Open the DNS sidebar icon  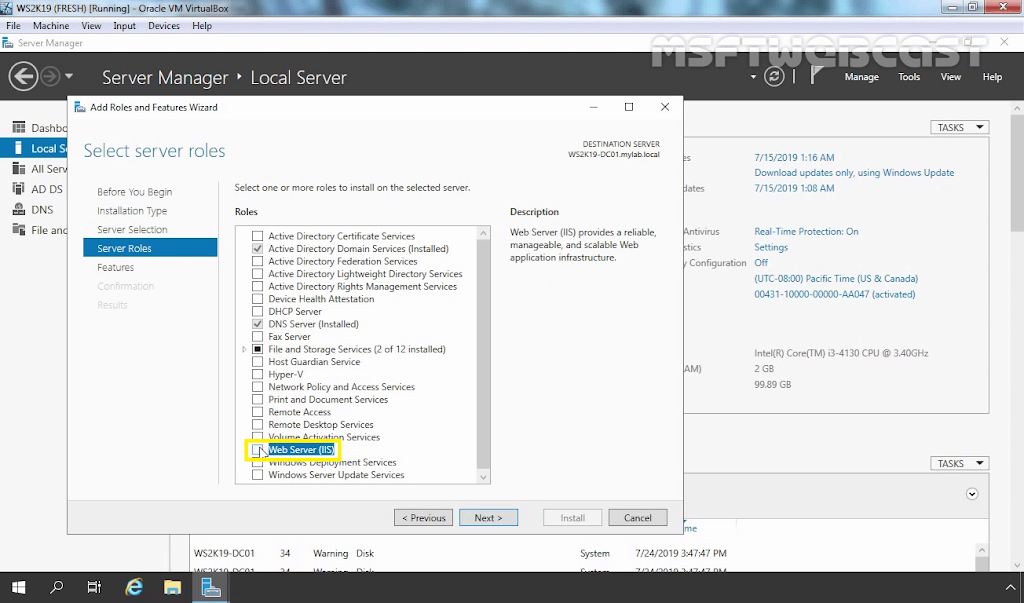coord(19,210)
